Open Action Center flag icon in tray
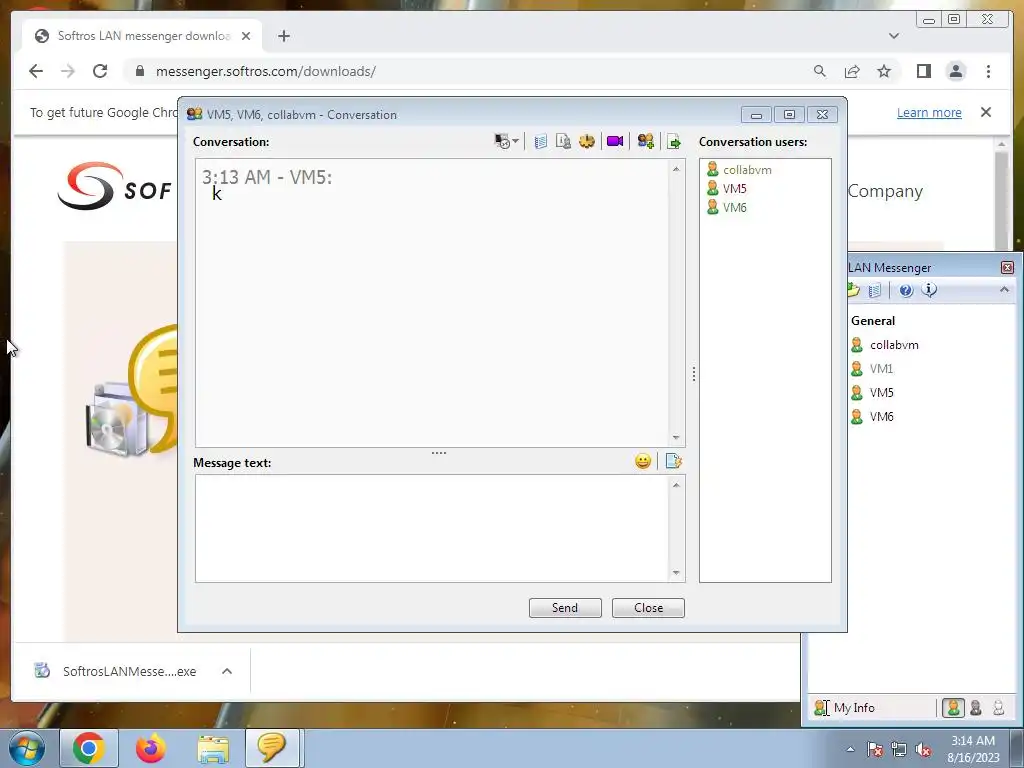The width and height of the screenshot is (1024, 768). 874,750
